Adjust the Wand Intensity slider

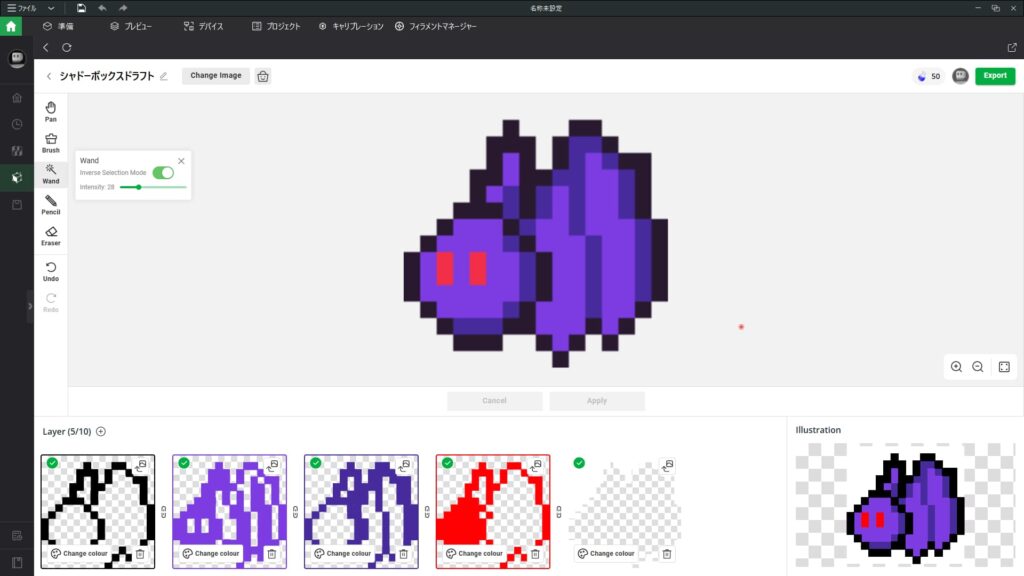pyautogui.click(x=153, y=187)
